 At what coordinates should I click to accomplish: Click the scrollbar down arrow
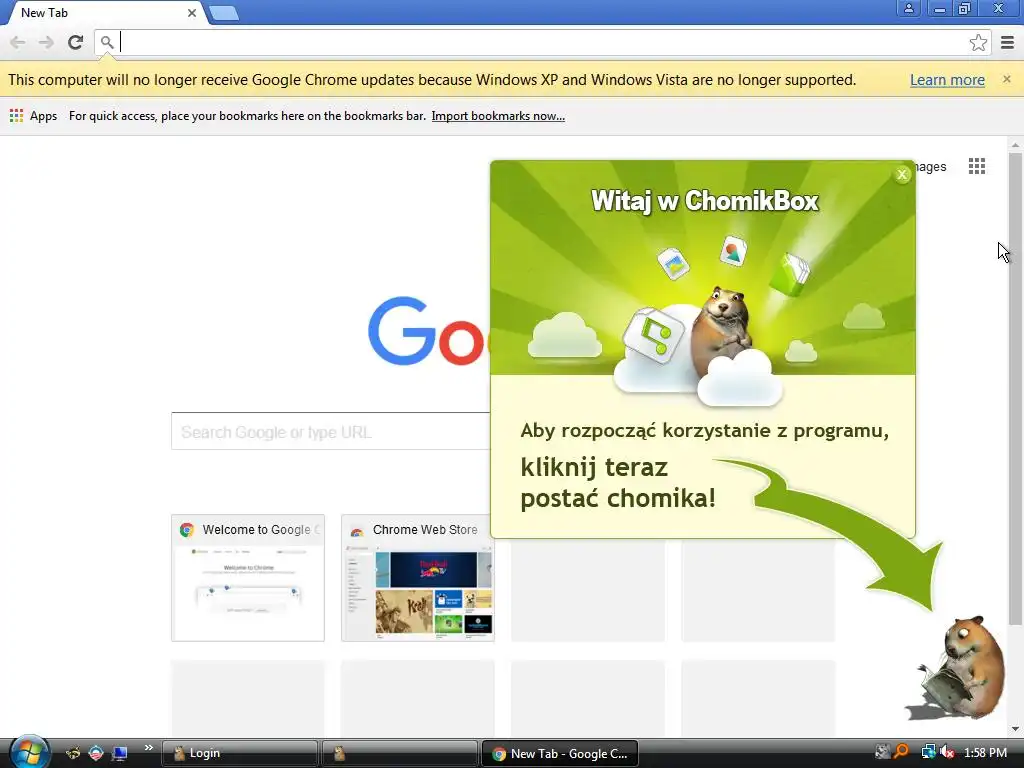tap(1015, 729)
